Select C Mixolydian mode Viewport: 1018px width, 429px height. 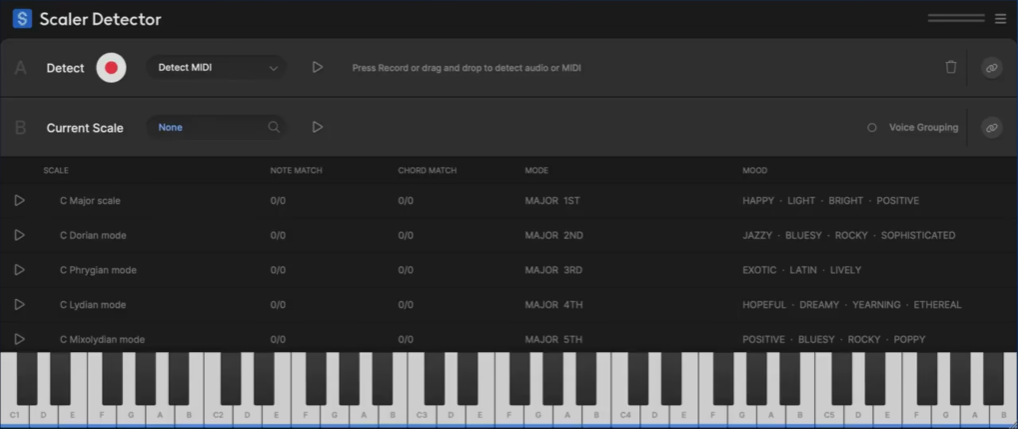pos(102,339)
